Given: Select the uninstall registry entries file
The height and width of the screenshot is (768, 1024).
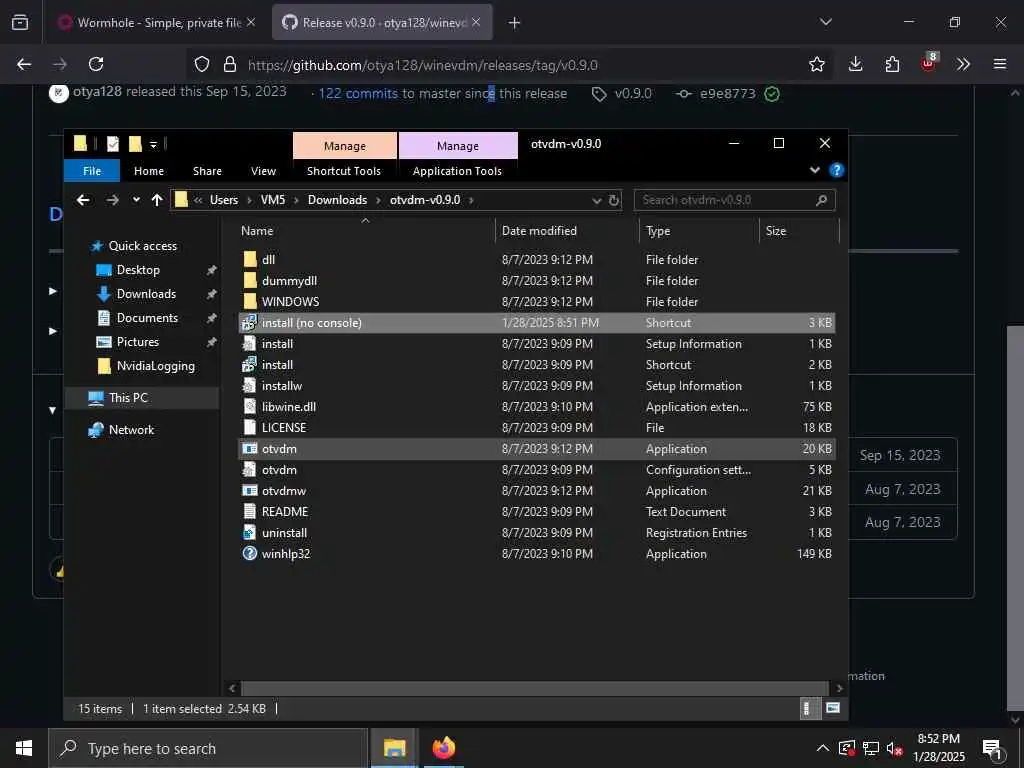Looking at the screenshot, I should [538, 533].
